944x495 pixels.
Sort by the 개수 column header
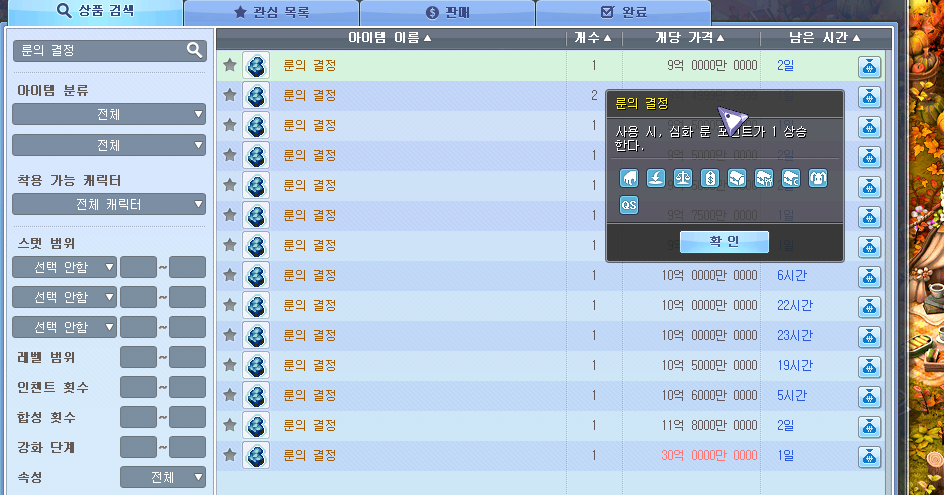[x=594, y=38]
